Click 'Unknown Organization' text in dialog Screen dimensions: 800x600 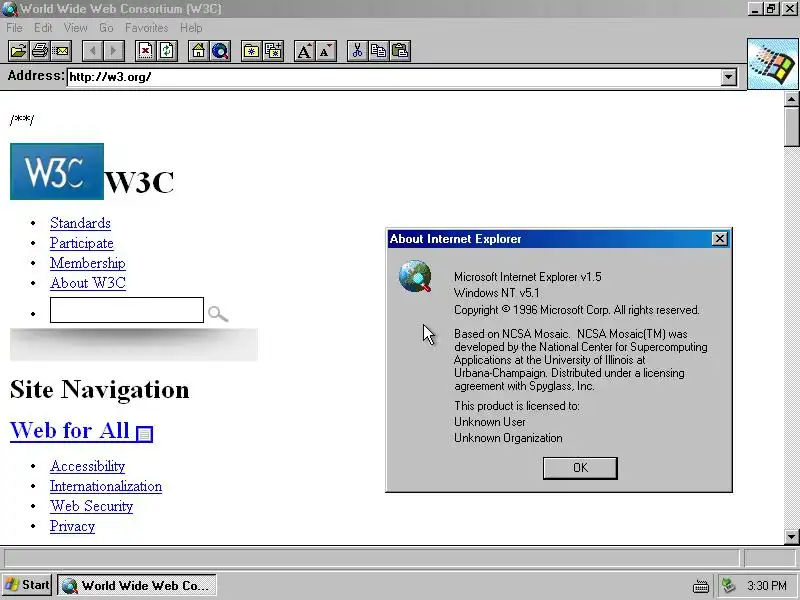pyautogui.click(x=508, y=438)
